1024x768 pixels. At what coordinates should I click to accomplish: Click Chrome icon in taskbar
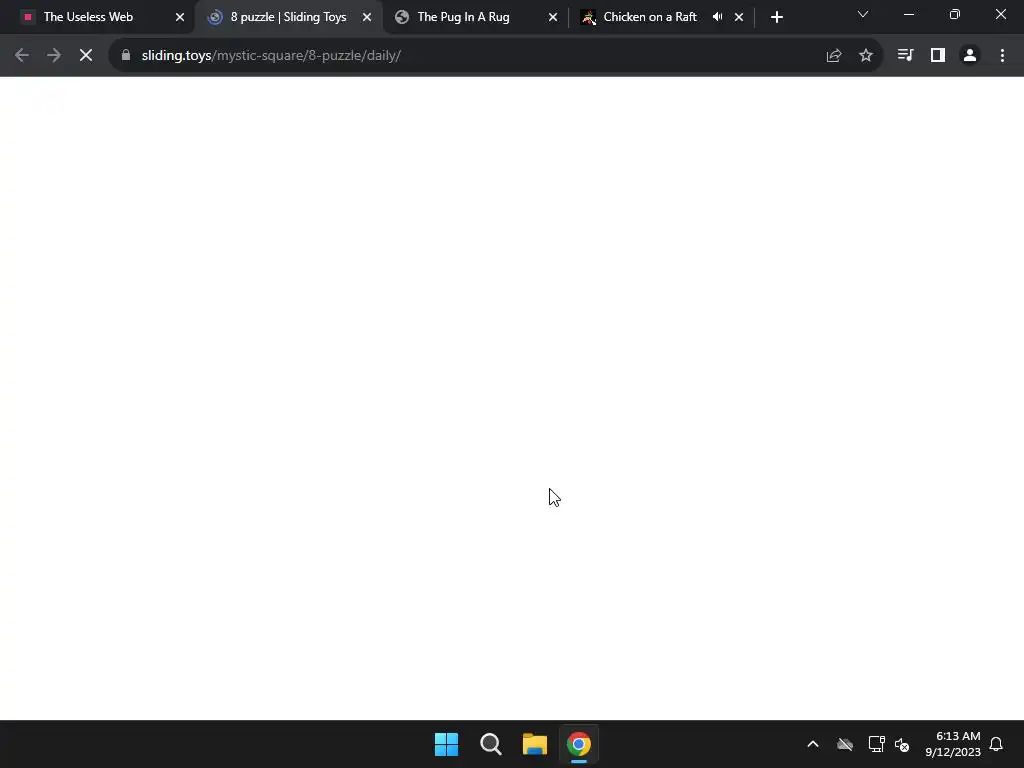[579, 744]
